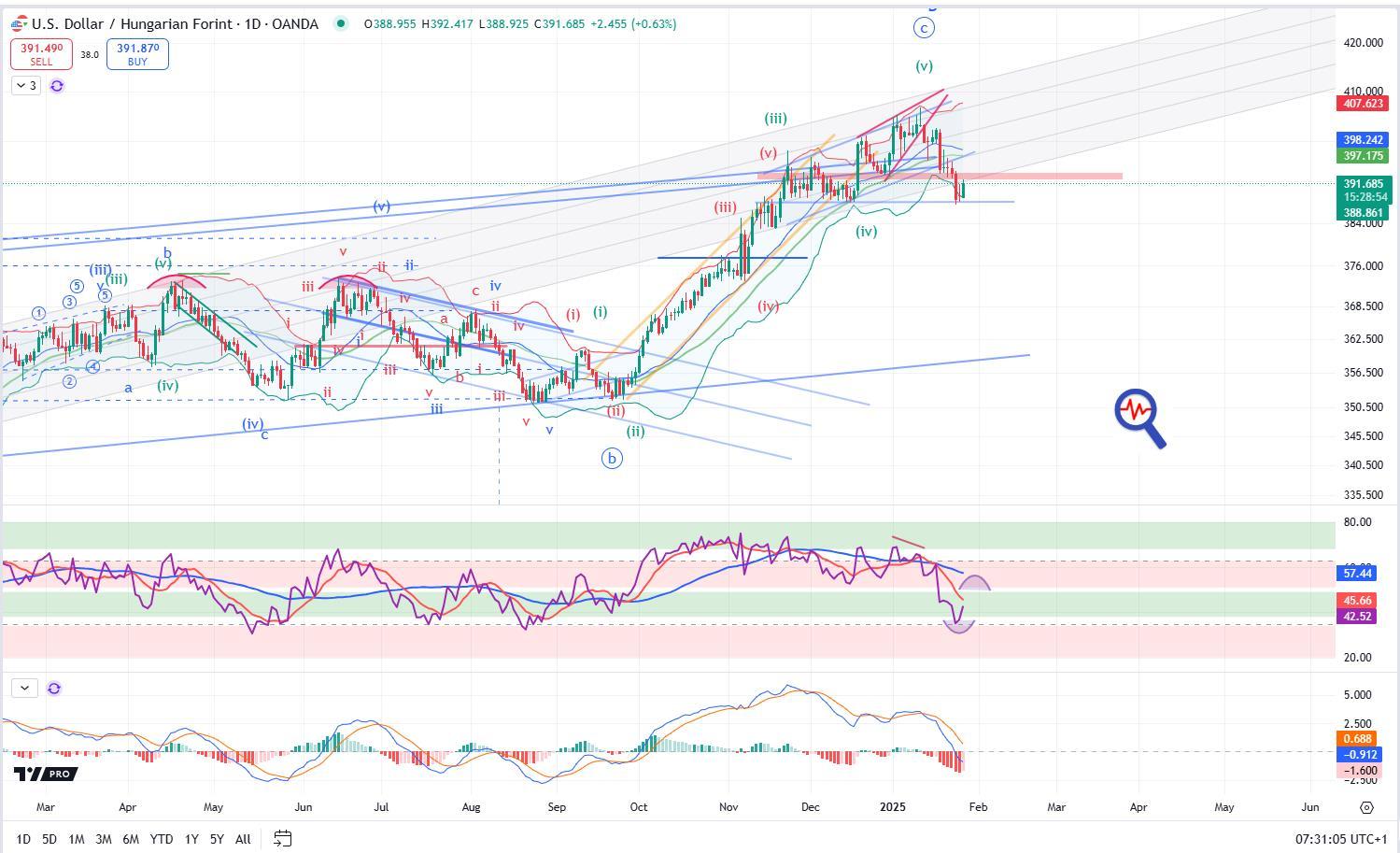The height and width of the screenshot is (853, 1400).
Task: Expand the MACD pane legend chevron
Action: pos(24,689)
